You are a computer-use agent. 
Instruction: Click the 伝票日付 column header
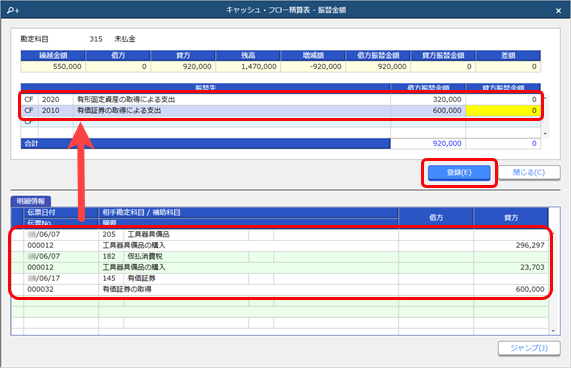pos(61,212)
